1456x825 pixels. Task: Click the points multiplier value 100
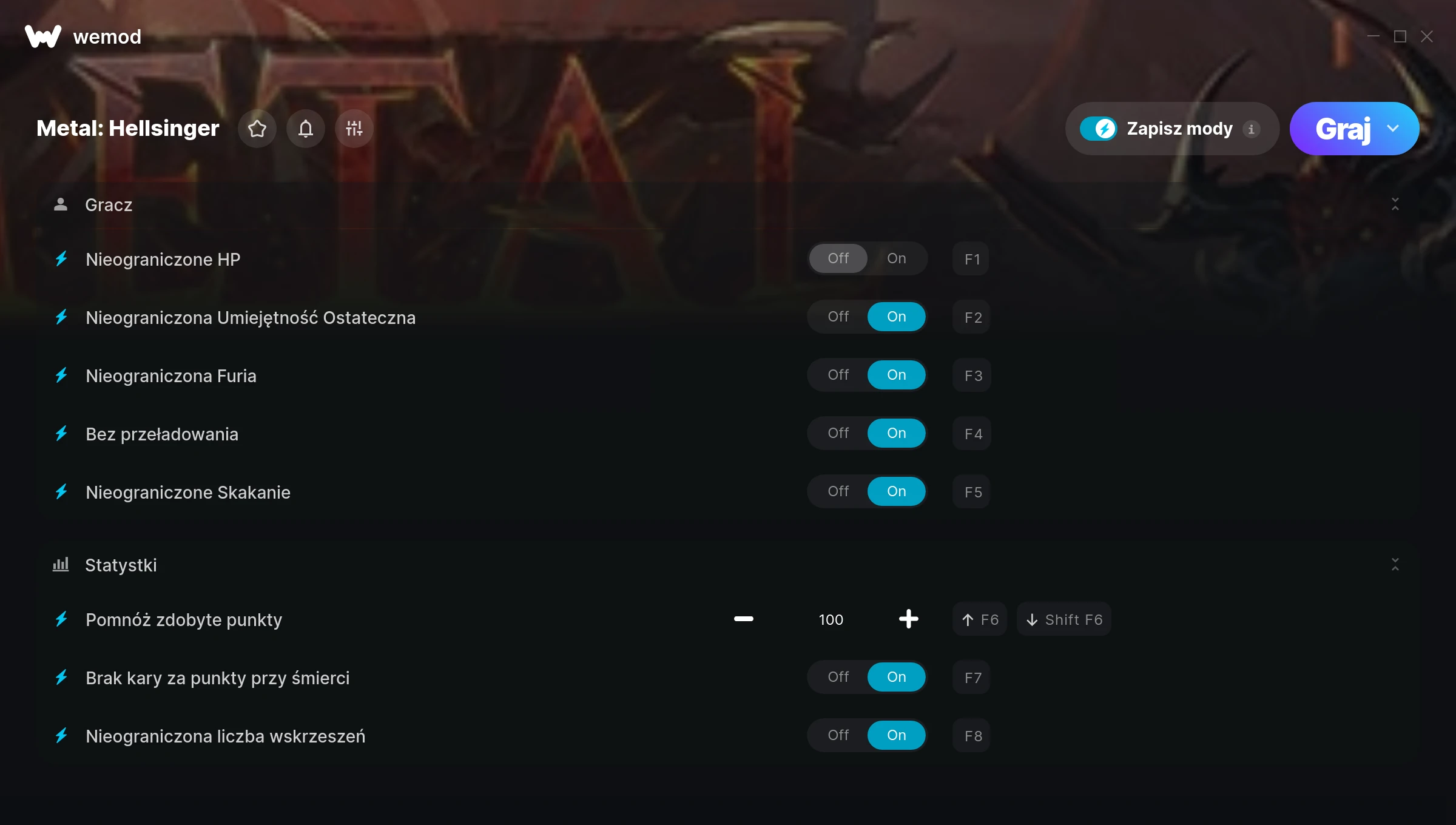[831, 619]
